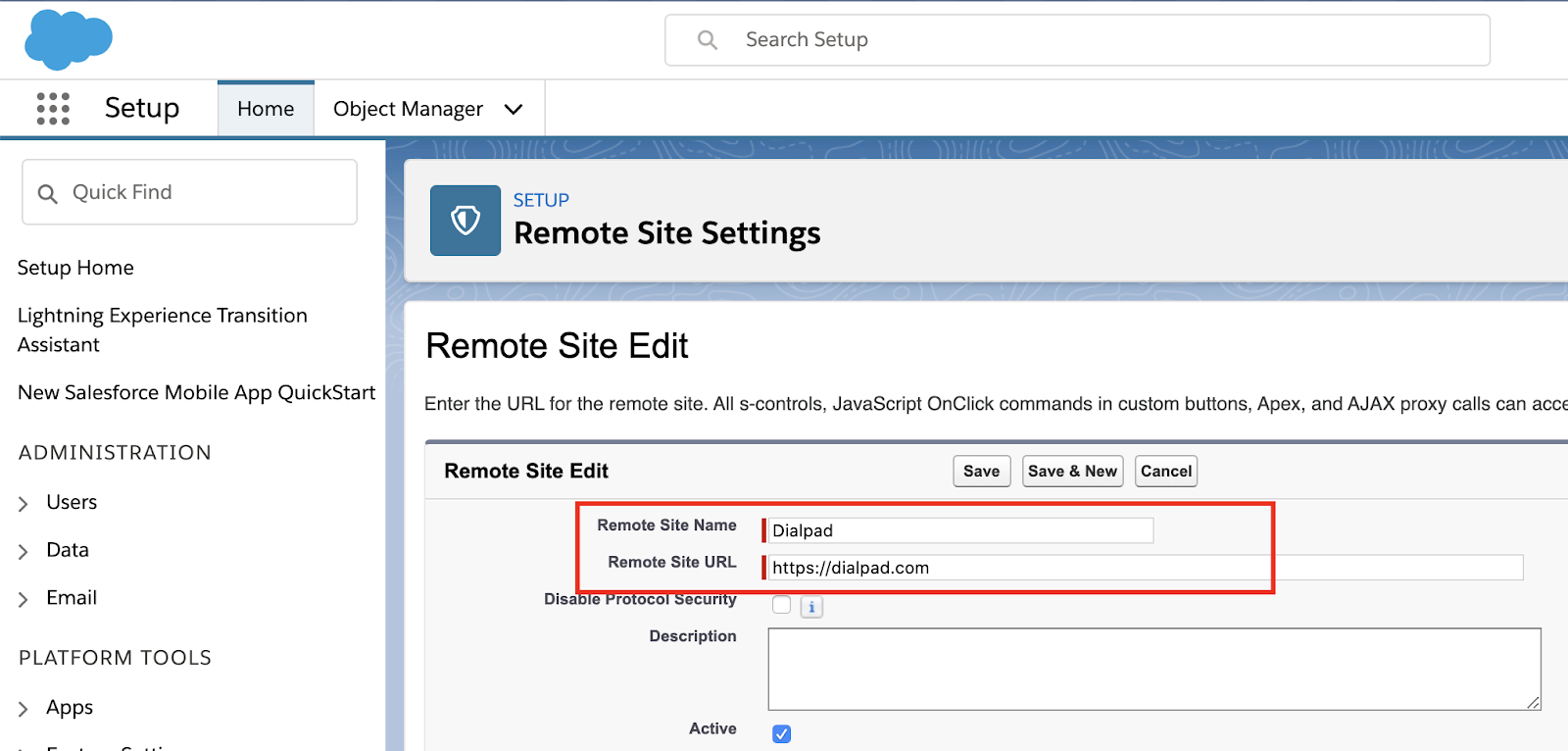This screenshot has height=751, width=1568.
Task: Click the SETUP breadcrumb link
Action: [x=541, y=200]
